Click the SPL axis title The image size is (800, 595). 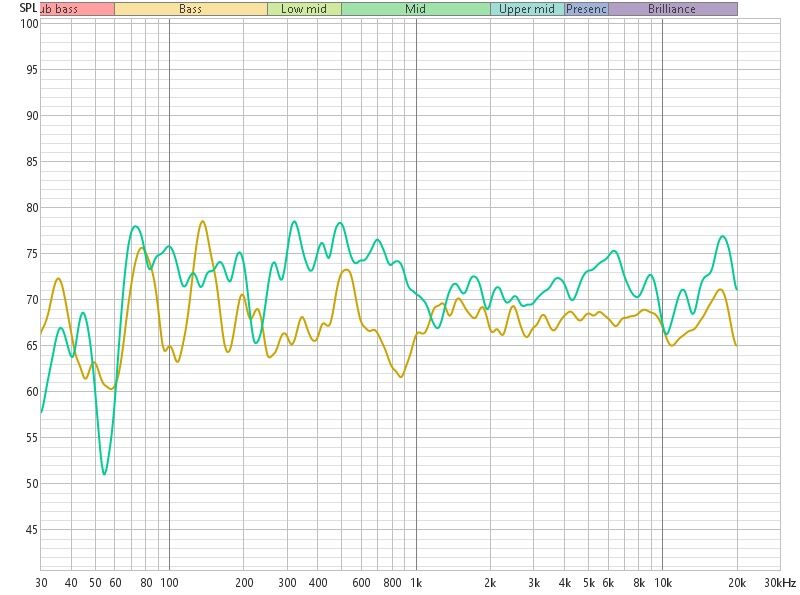[28, 9]
